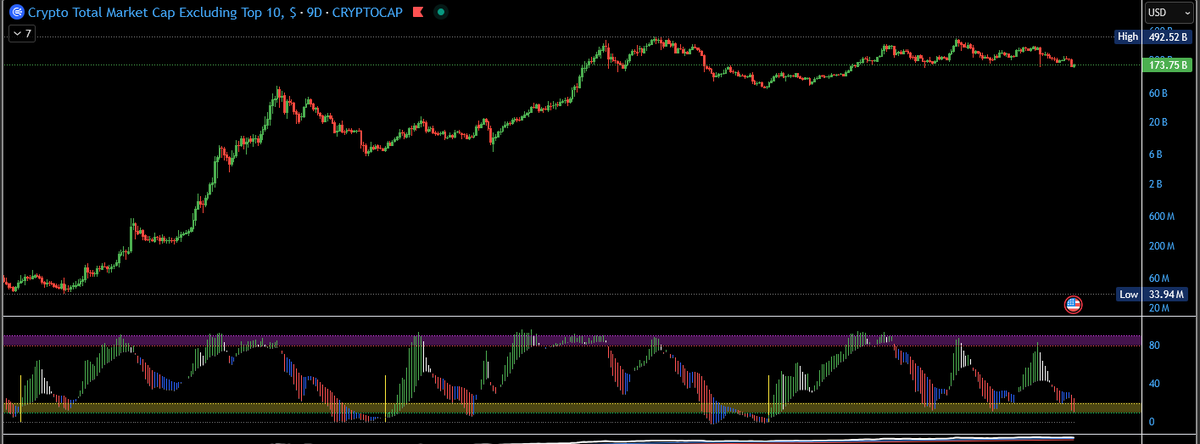This screenshot has height=444, width=1200.
Task: Click the CRYPTOCAP symbol logo icon
Action: tap(16, 13)
